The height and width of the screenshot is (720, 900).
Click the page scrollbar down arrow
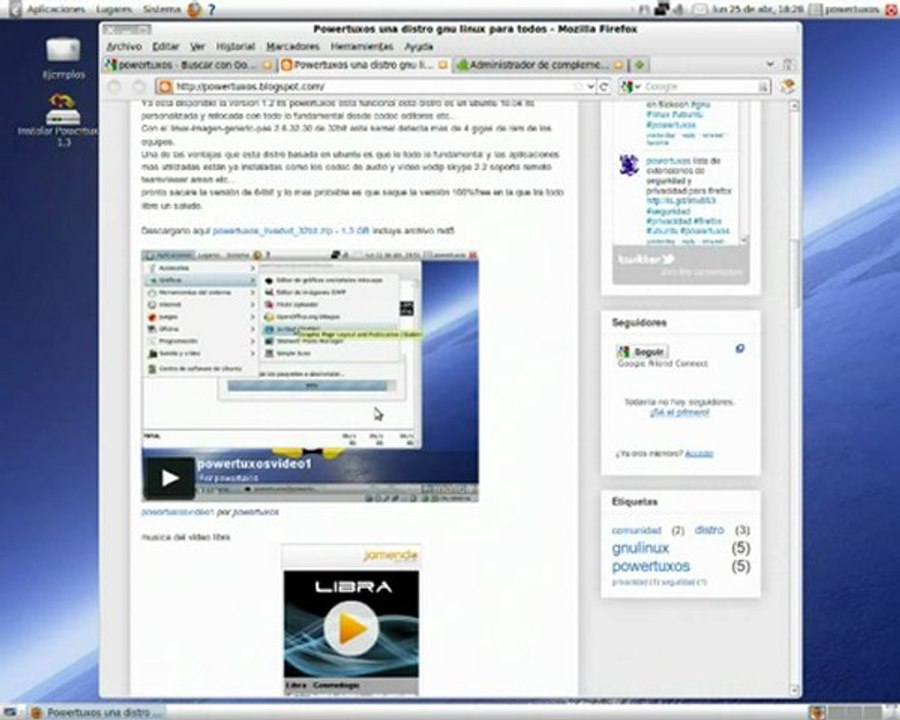(x=795, y=690)
